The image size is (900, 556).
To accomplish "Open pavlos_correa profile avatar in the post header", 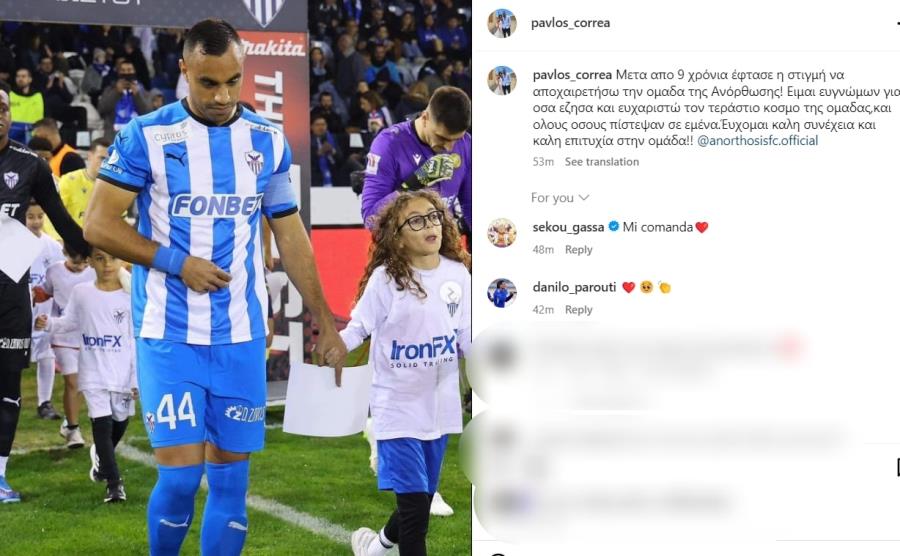I will pos(502,23).
